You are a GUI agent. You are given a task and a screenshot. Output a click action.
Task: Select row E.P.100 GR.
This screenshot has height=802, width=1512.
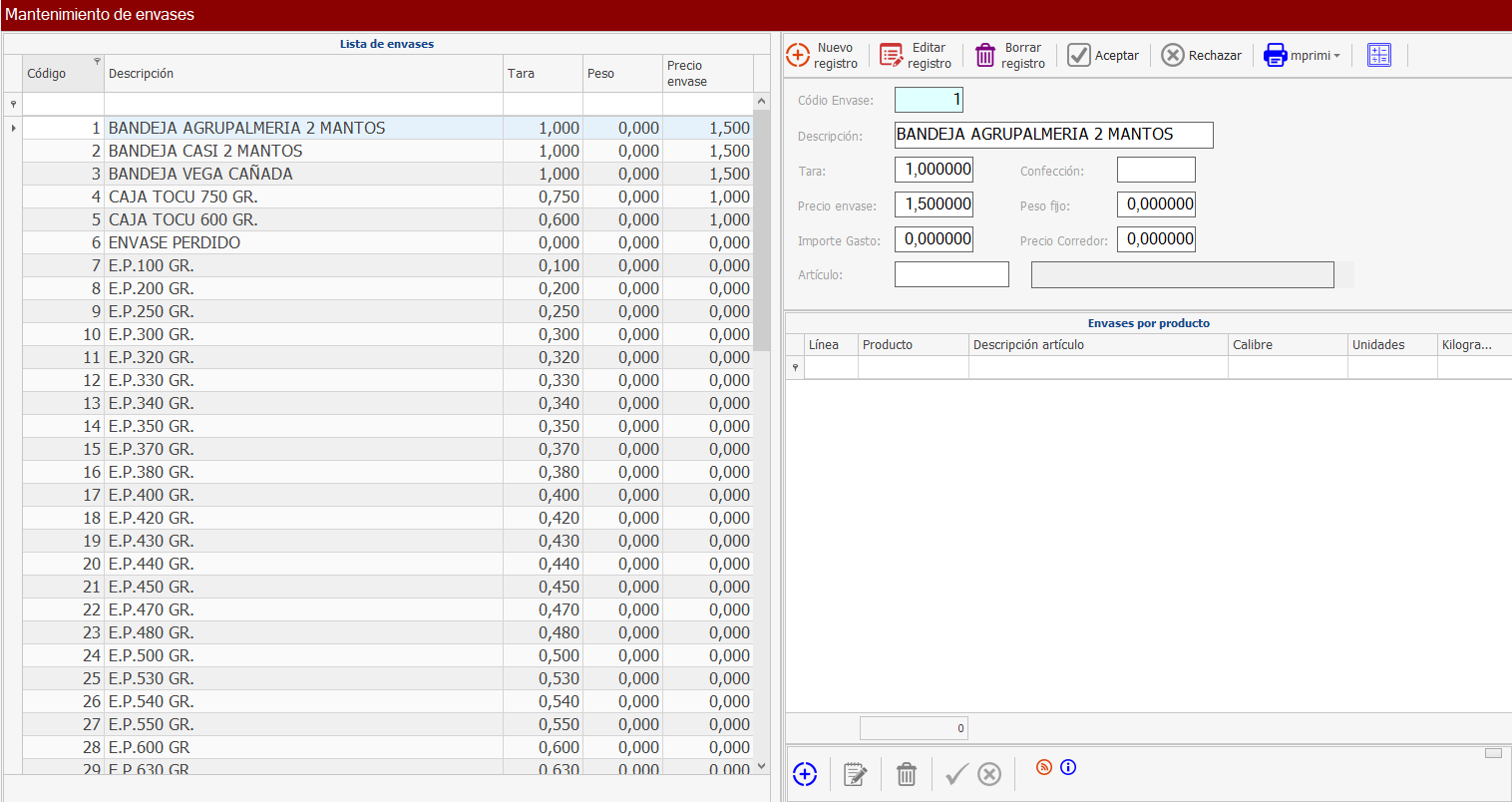(387, 265)
